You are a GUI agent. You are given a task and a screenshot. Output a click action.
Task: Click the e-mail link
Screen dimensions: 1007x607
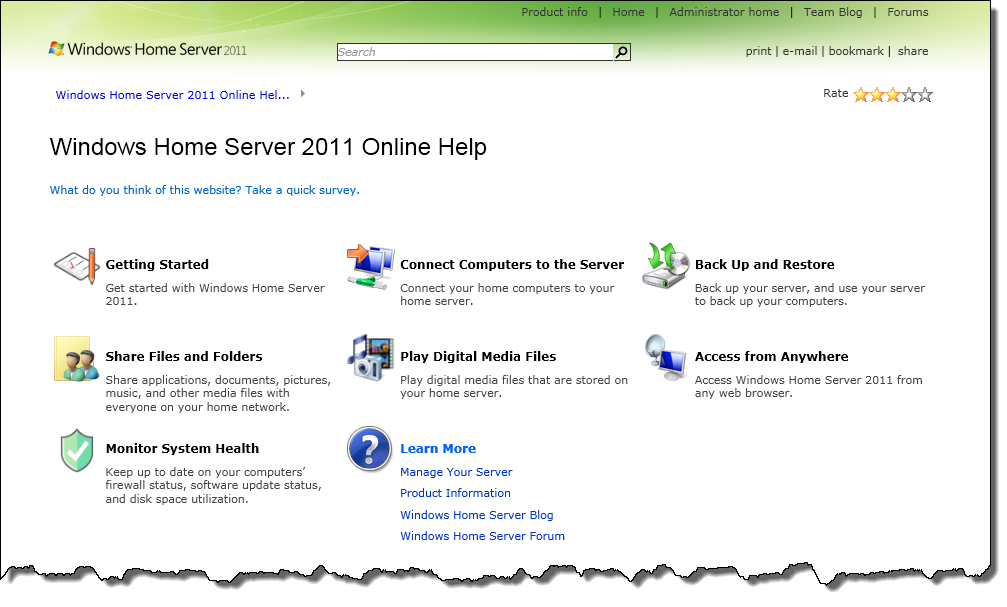click(800, 51)
